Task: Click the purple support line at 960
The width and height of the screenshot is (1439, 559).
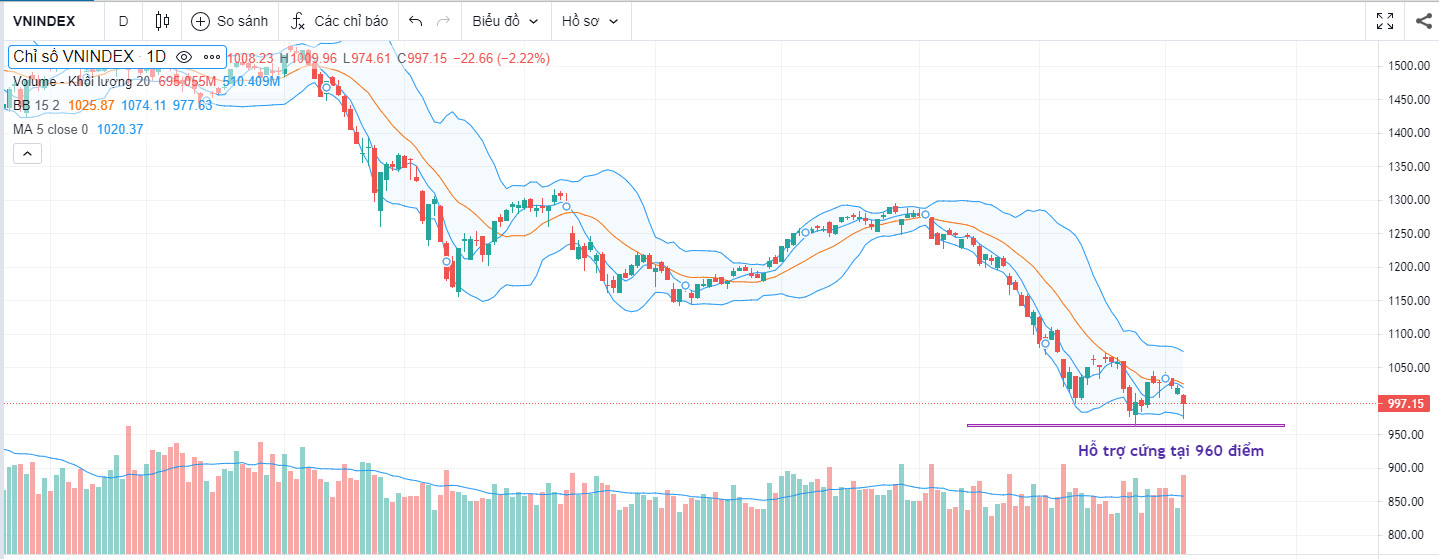Action: pos(1100,425)
